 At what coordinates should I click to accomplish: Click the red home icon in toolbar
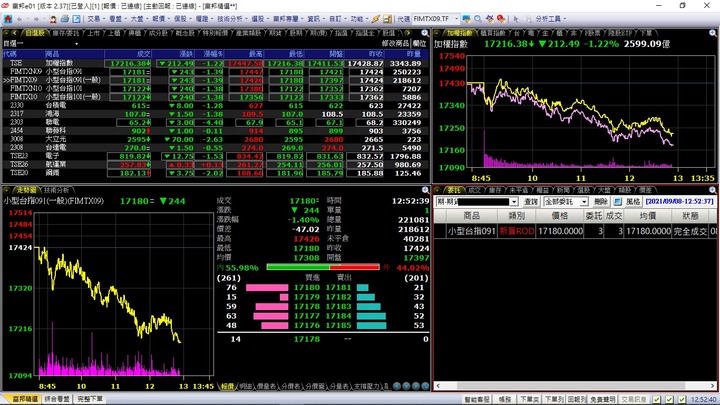coord(8,19)
